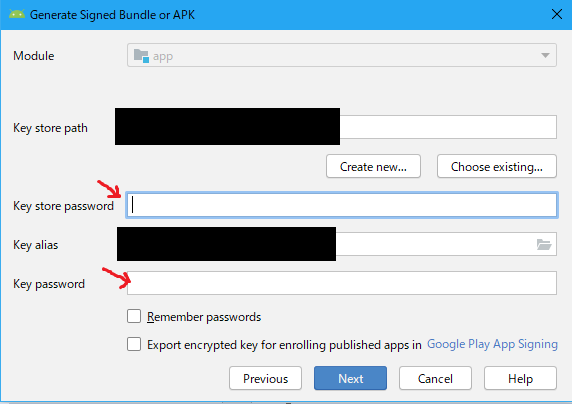Focus the Key store password field
572x404 pixels.
pos(342,205)
